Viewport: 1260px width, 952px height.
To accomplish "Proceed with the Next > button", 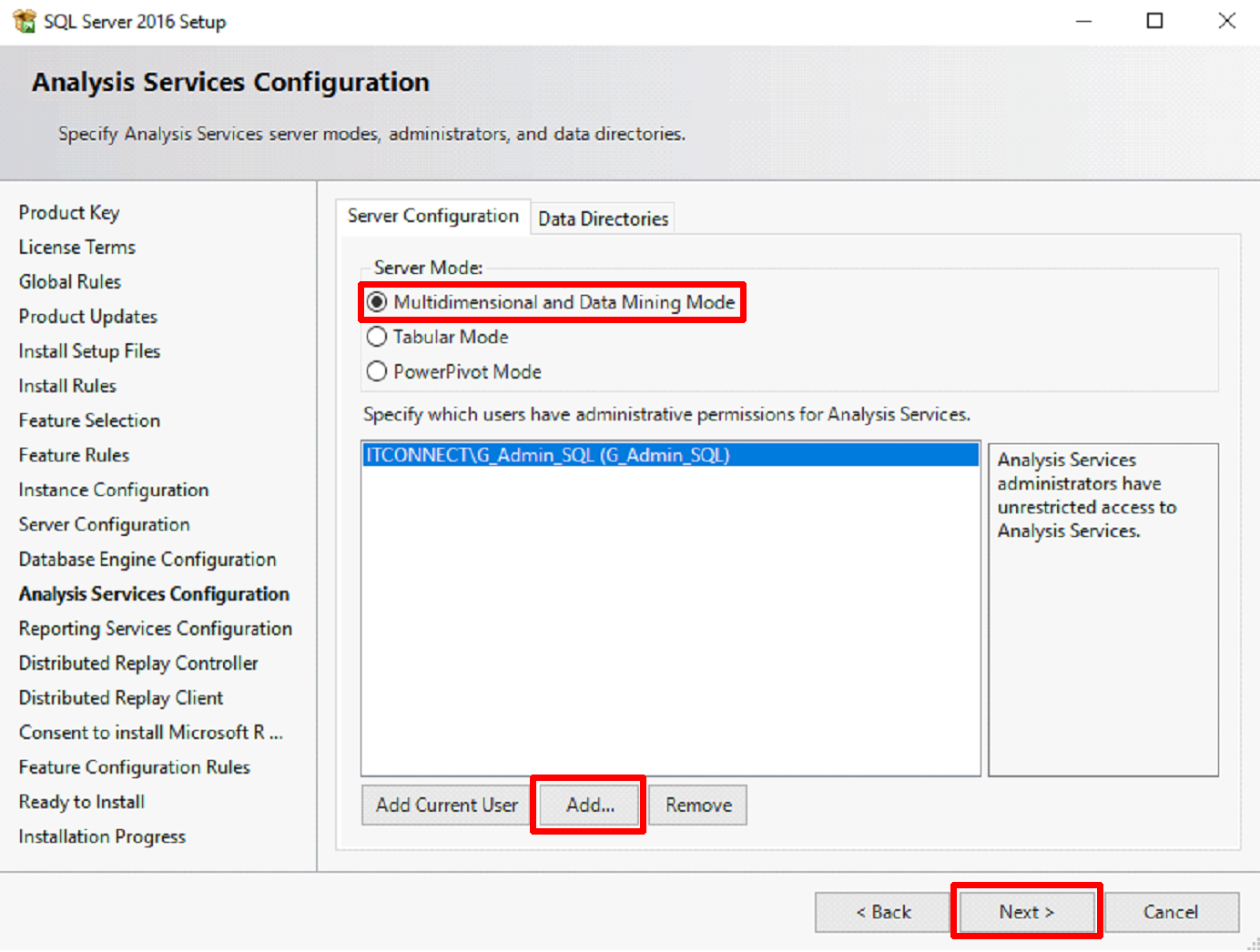I will click(x=1026, y=912).
